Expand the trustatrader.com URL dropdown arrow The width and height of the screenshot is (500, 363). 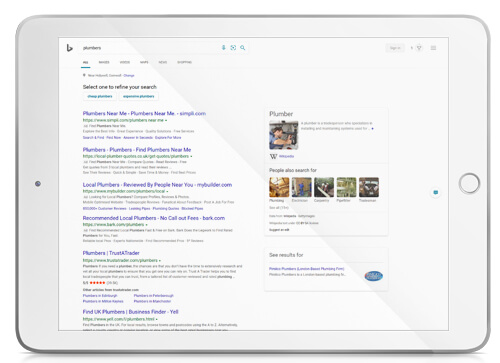pos(160,260)
